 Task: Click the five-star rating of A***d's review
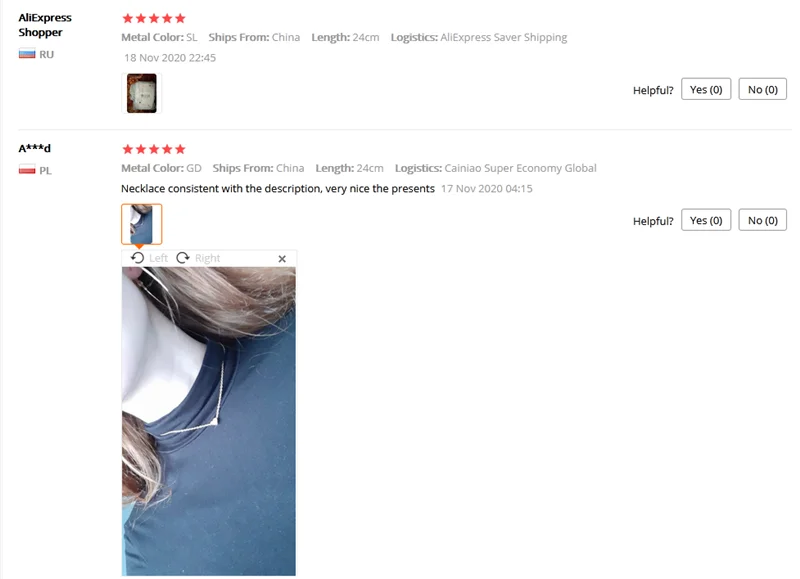pos(154,149)
